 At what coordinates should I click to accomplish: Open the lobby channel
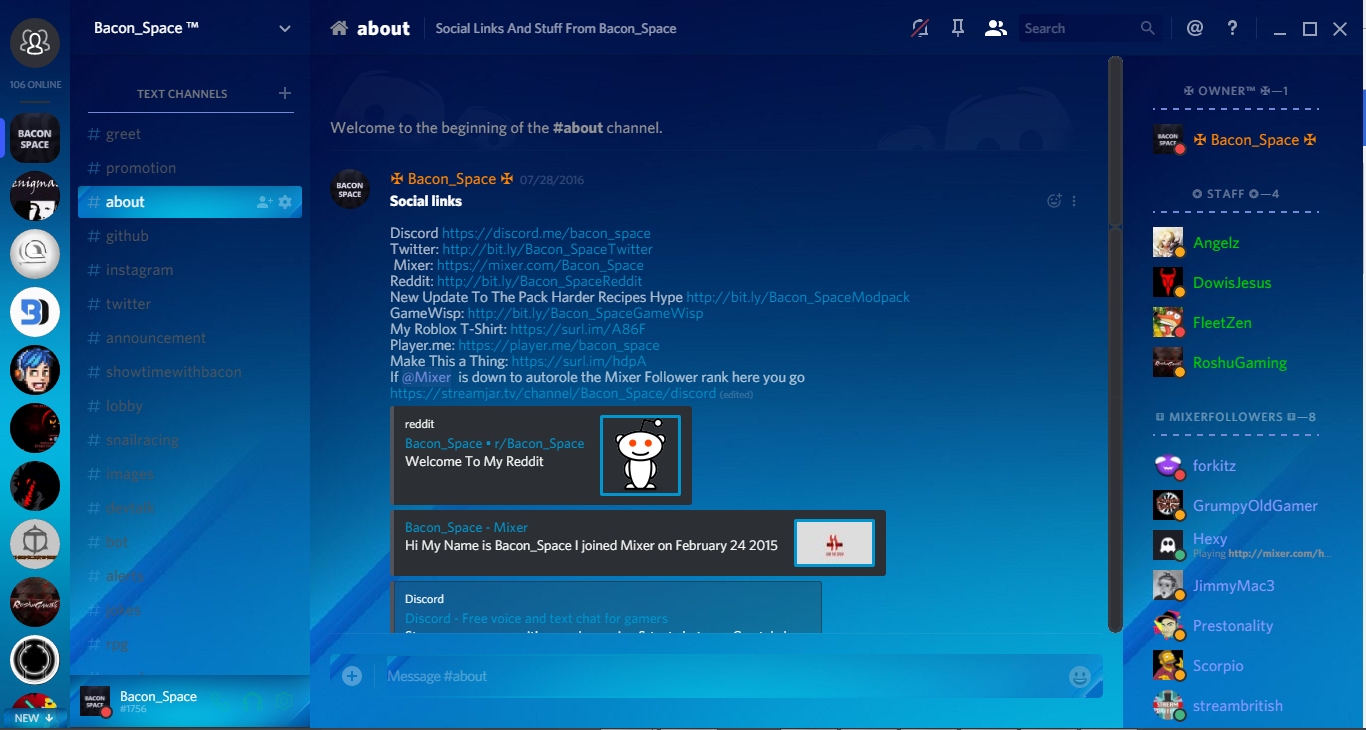tap(190, 406)
